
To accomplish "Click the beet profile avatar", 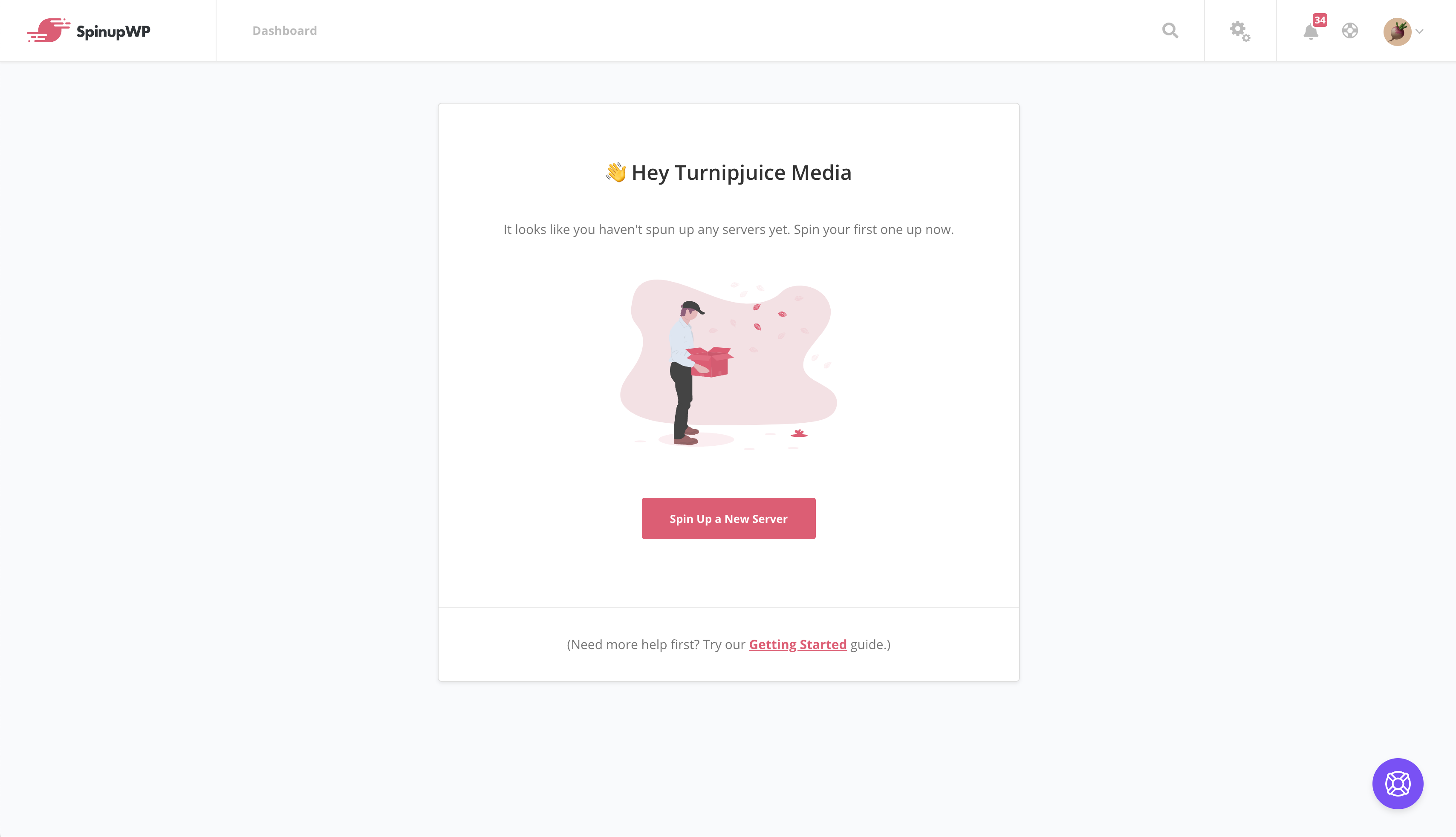I will pos(1397,32).
